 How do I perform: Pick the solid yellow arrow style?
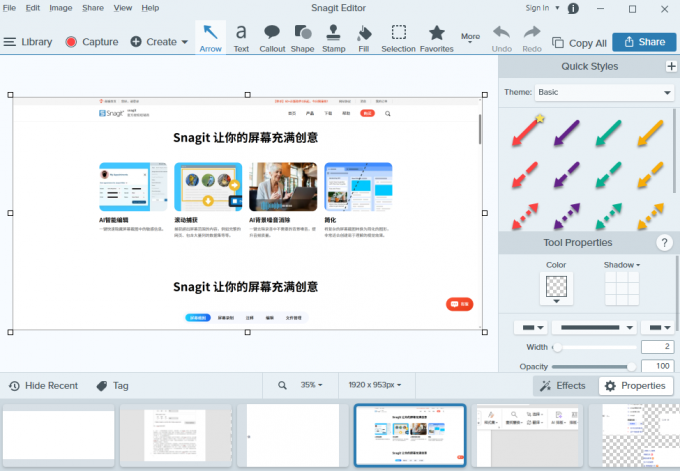[651, 132]
